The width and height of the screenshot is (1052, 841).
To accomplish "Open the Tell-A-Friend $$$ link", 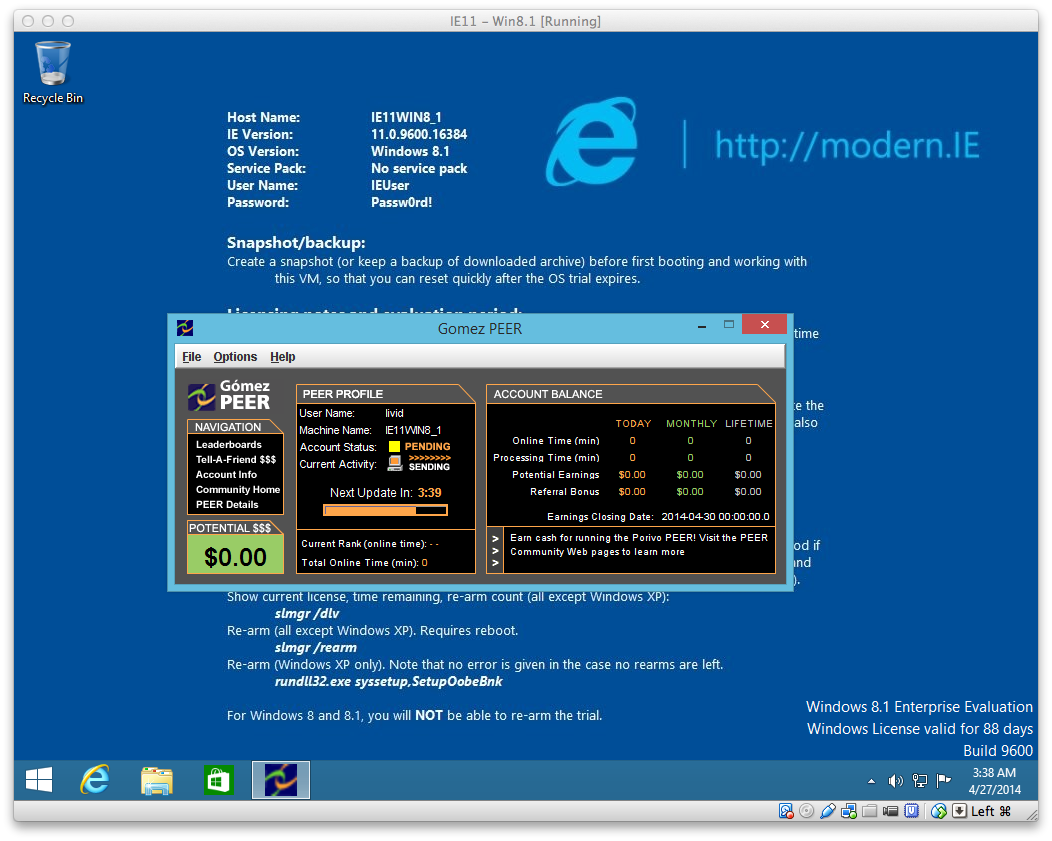I will tap(236, 460).
